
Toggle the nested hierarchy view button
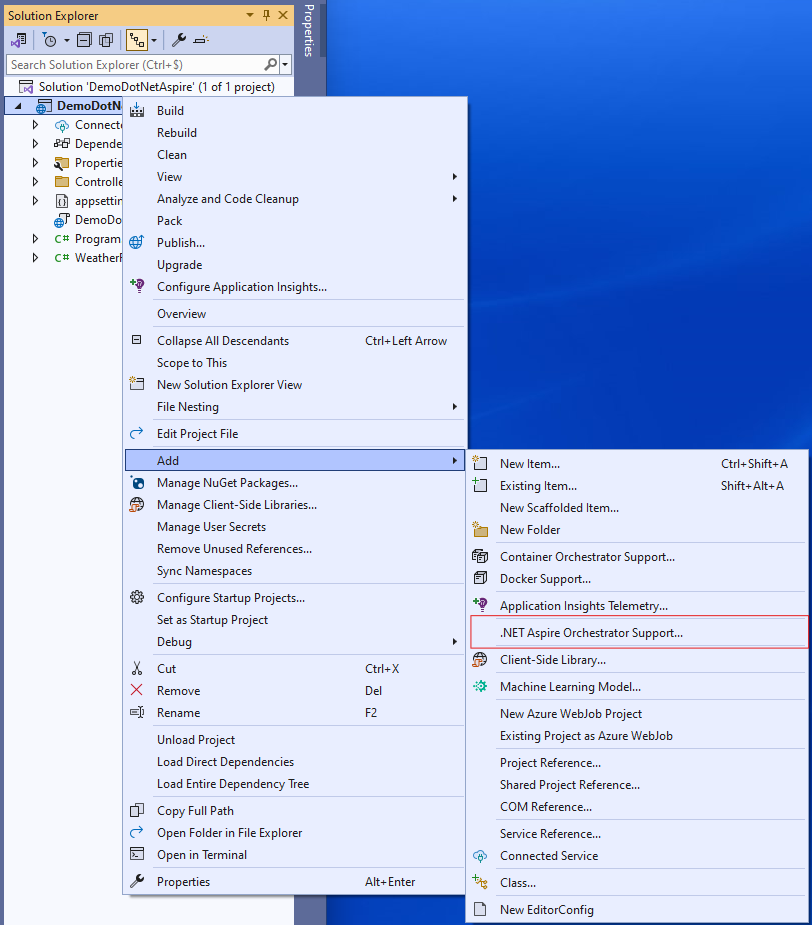click(x=136, y=40)
